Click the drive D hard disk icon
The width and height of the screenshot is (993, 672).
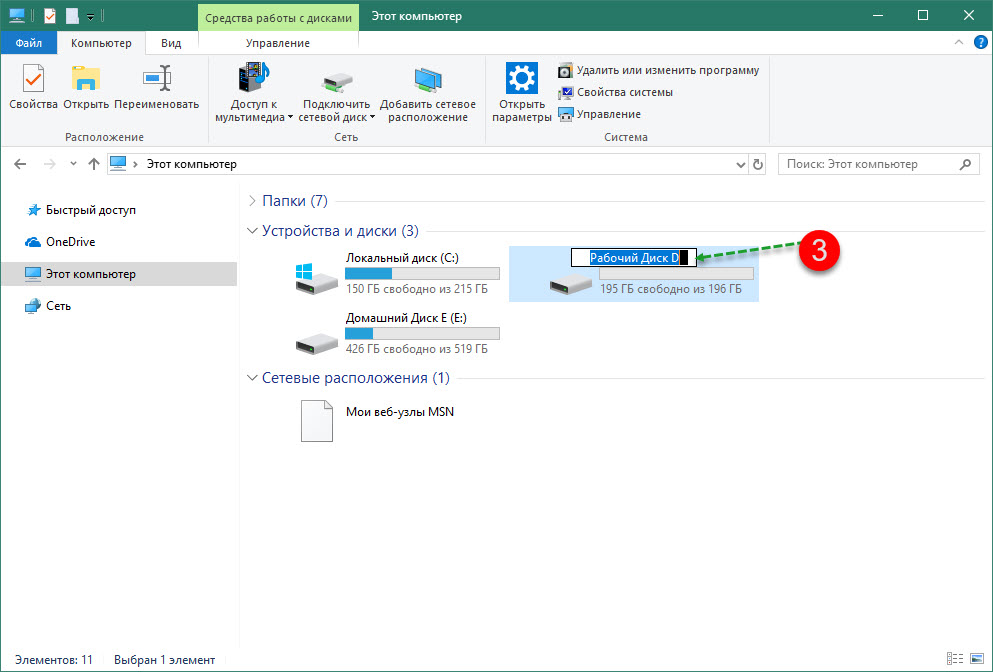point(571,284)
